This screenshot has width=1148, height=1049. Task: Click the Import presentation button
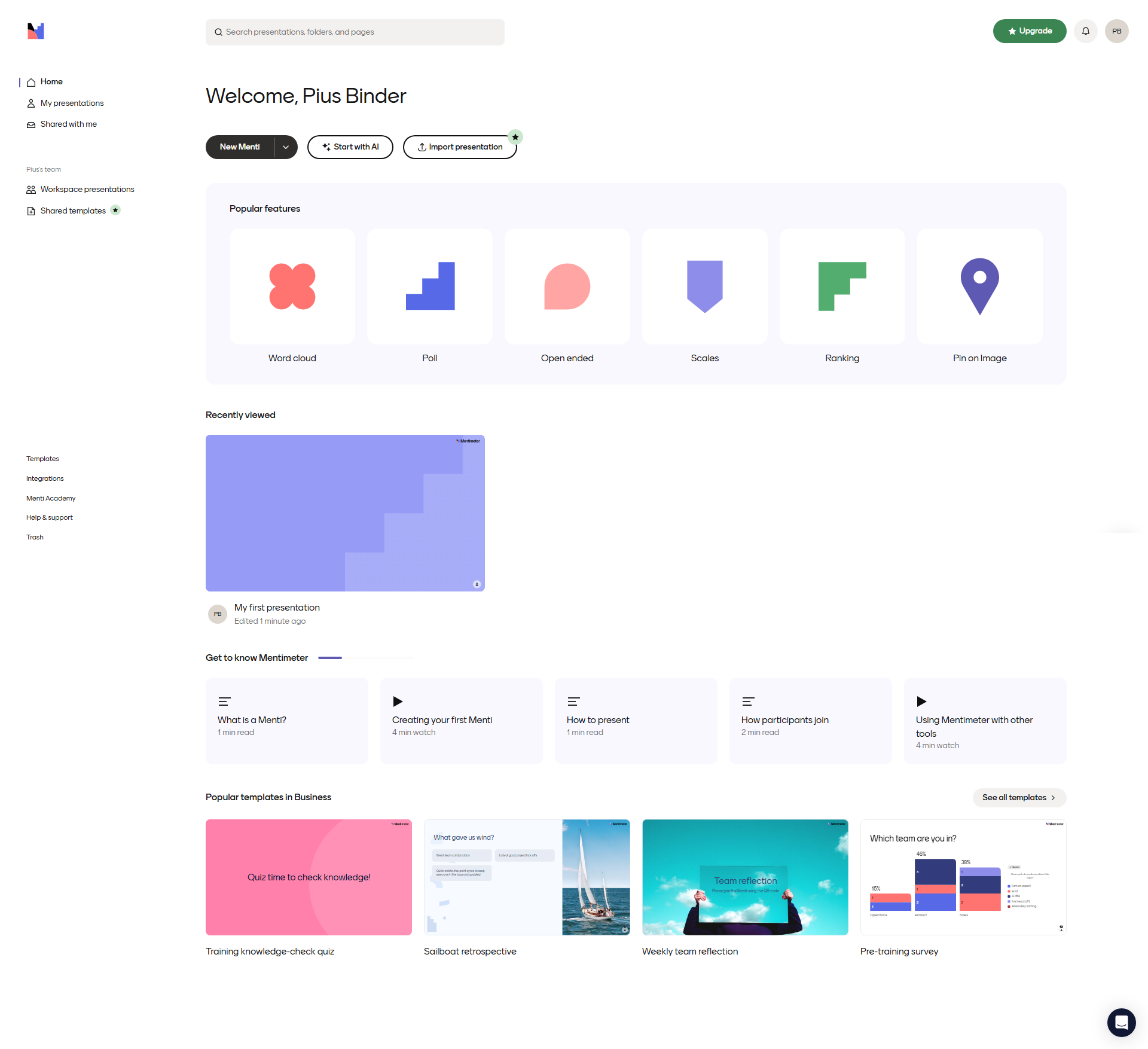click(459, 147)
